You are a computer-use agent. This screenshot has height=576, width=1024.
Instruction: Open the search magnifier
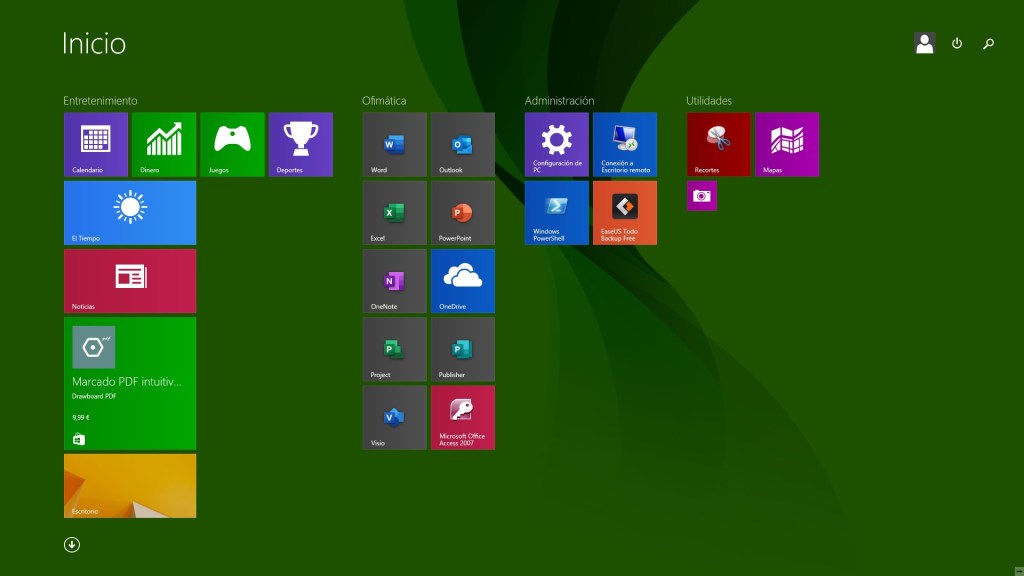click(x=988, y=43)
